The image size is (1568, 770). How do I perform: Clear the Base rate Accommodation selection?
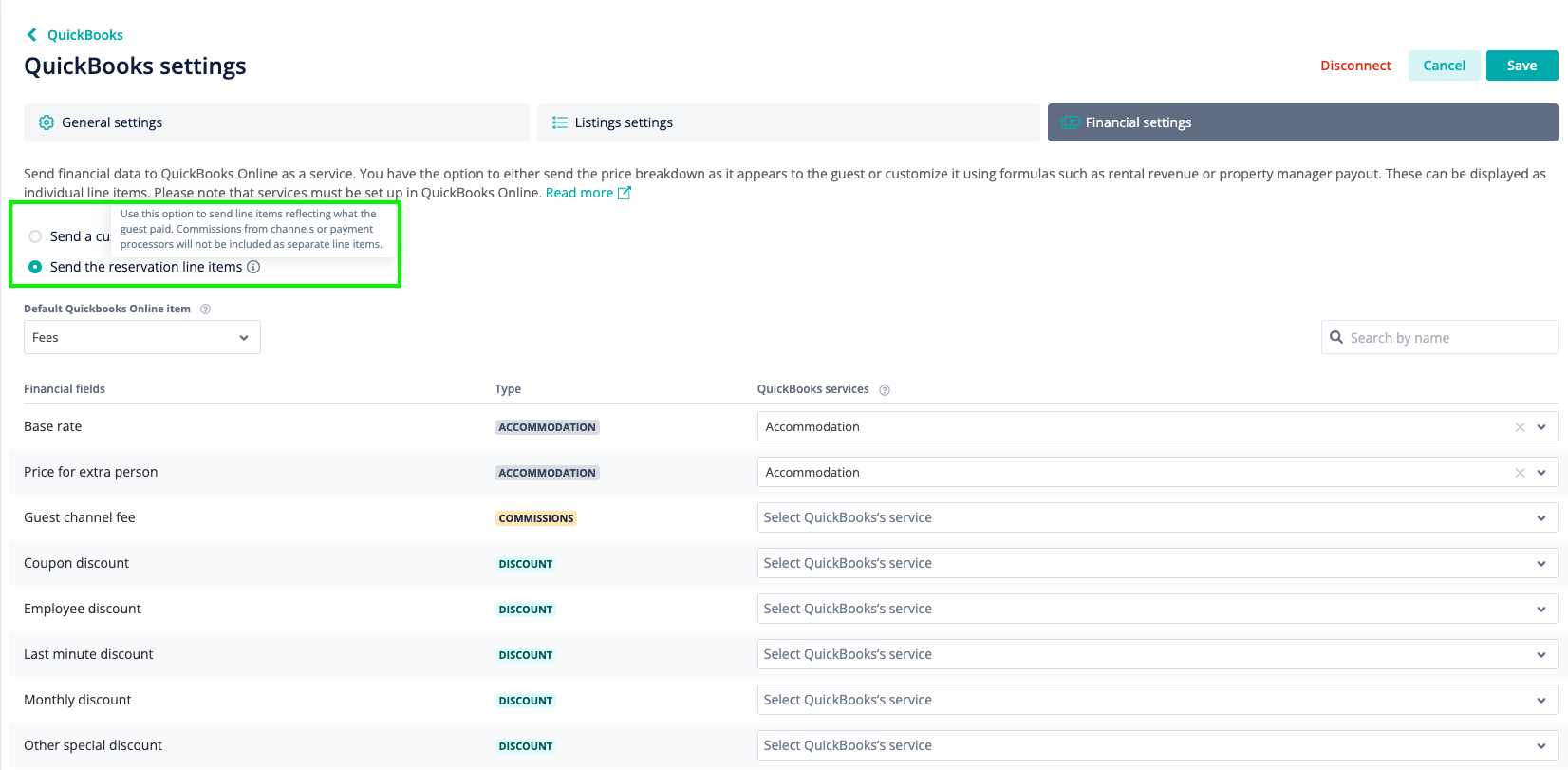click(x=1520, y=427)
